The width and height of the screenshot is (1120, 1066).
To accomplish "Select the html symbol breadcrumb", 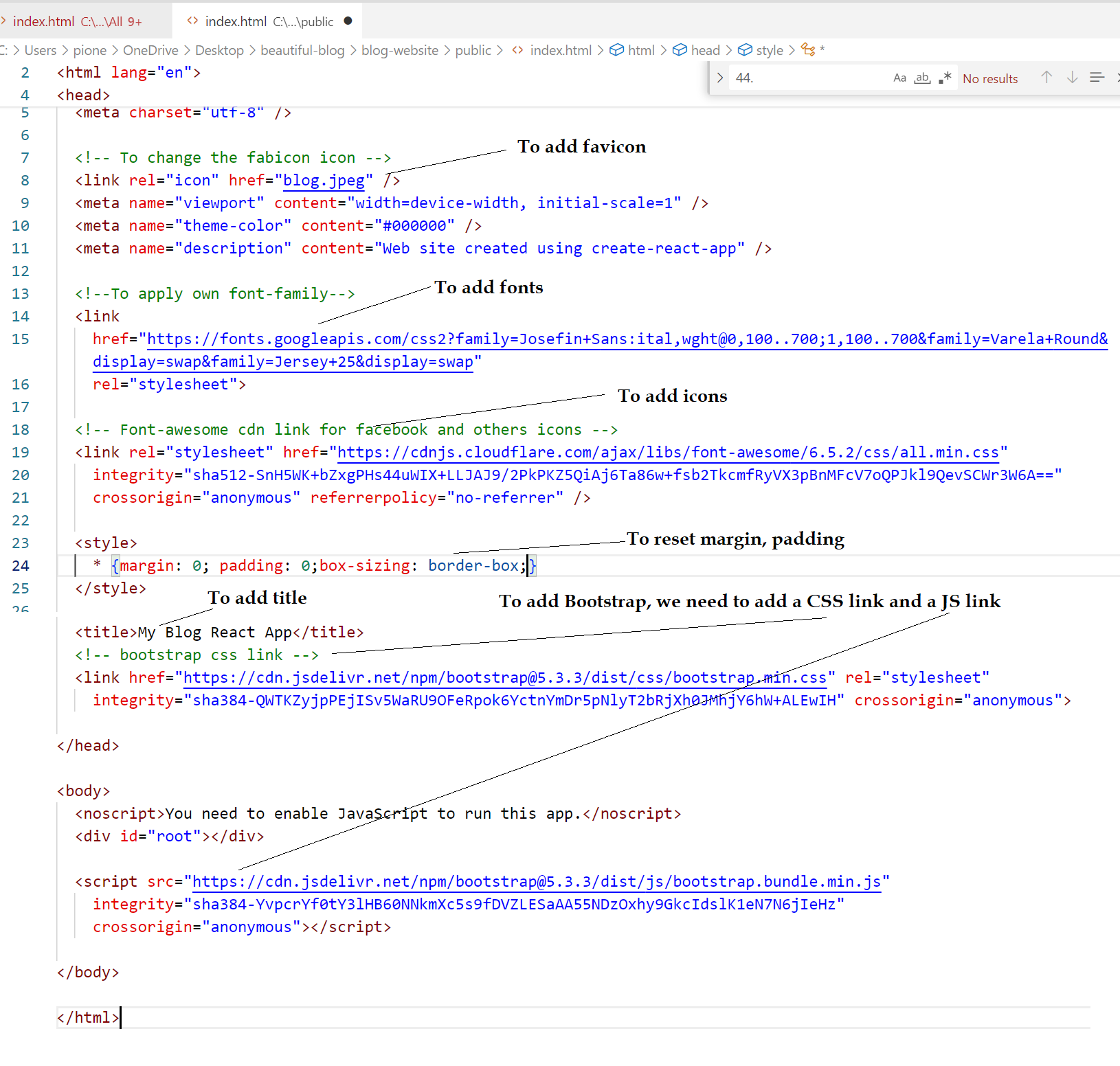I will (632, 50).
